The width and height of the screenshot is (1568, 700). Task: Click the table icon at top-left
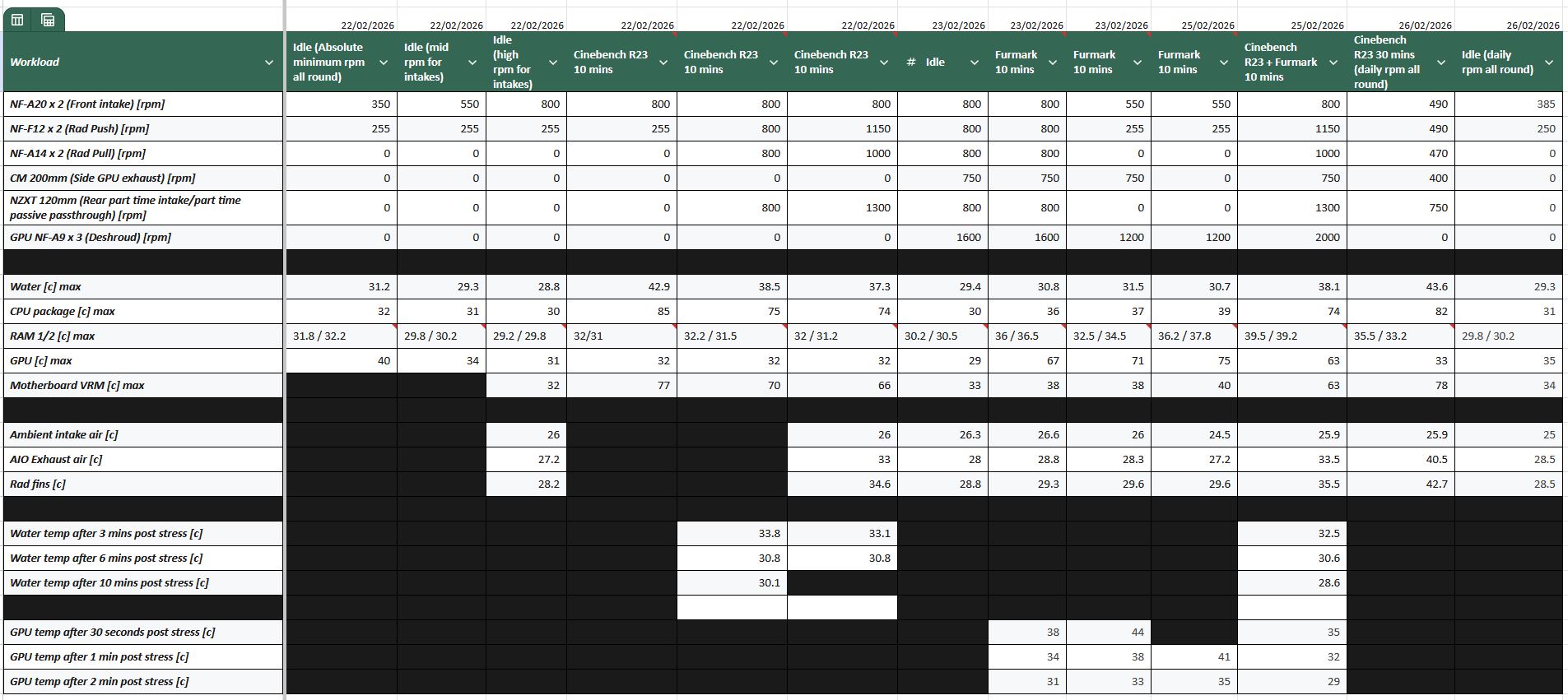(x=17, y=20)
